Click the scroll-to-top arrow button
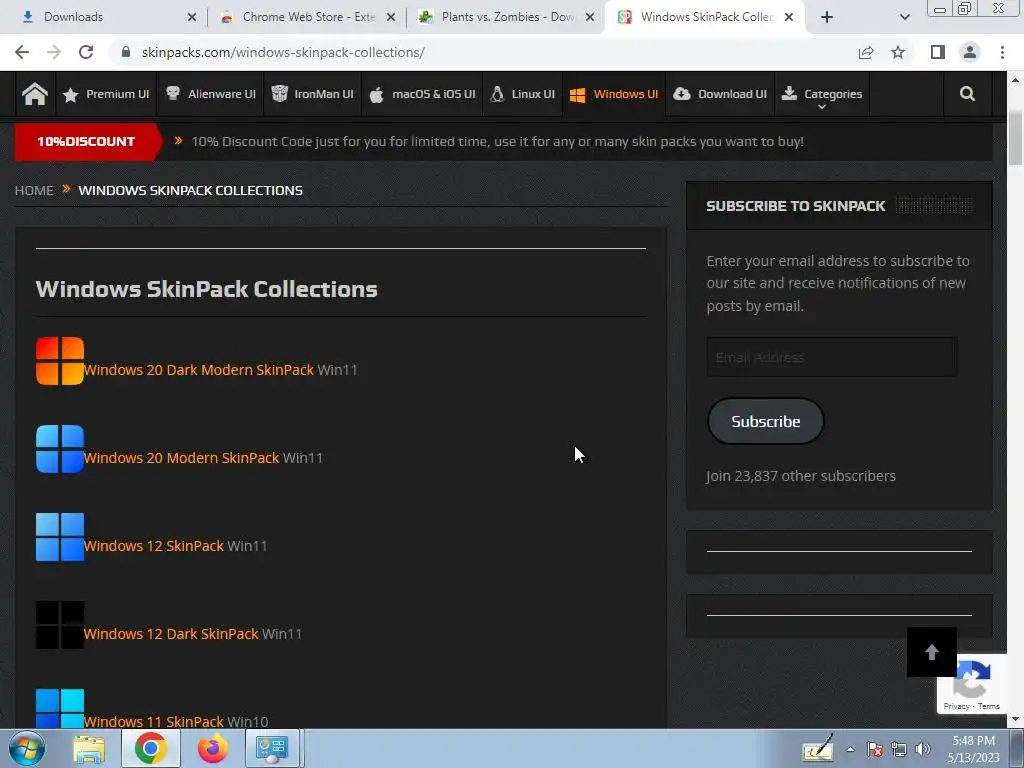The width and height of the screenshot is (1024, 768). [x=932, y=652]
